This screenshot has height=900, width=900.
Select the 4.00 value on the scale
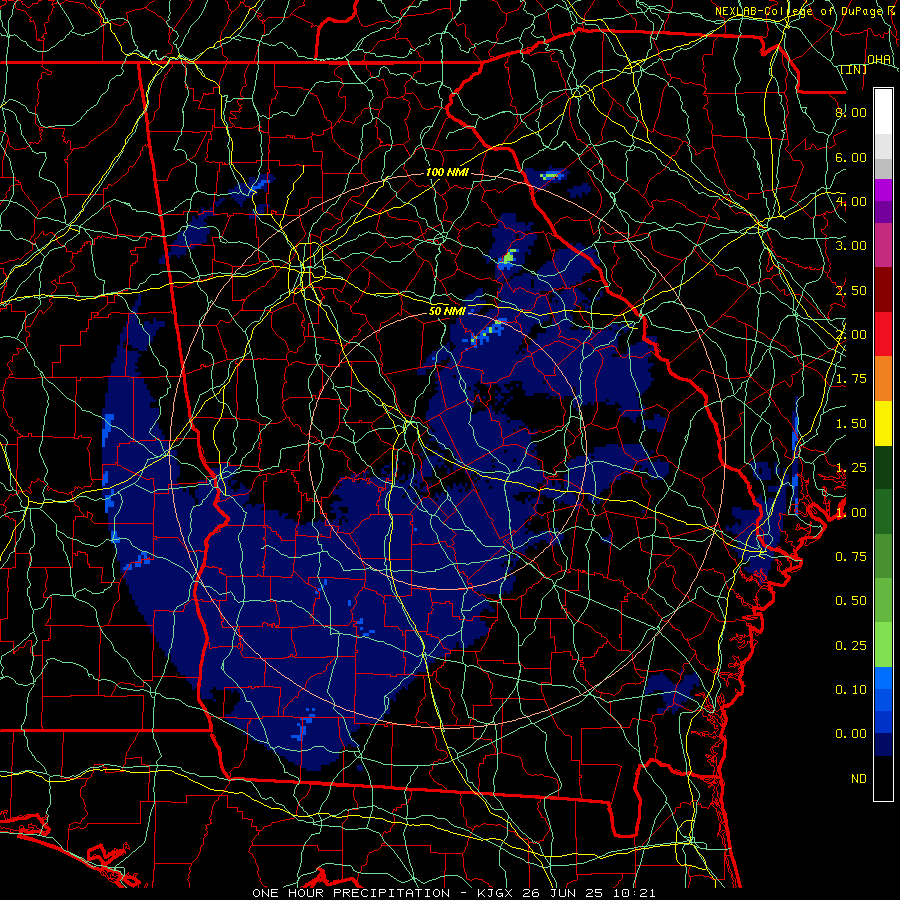851,201
